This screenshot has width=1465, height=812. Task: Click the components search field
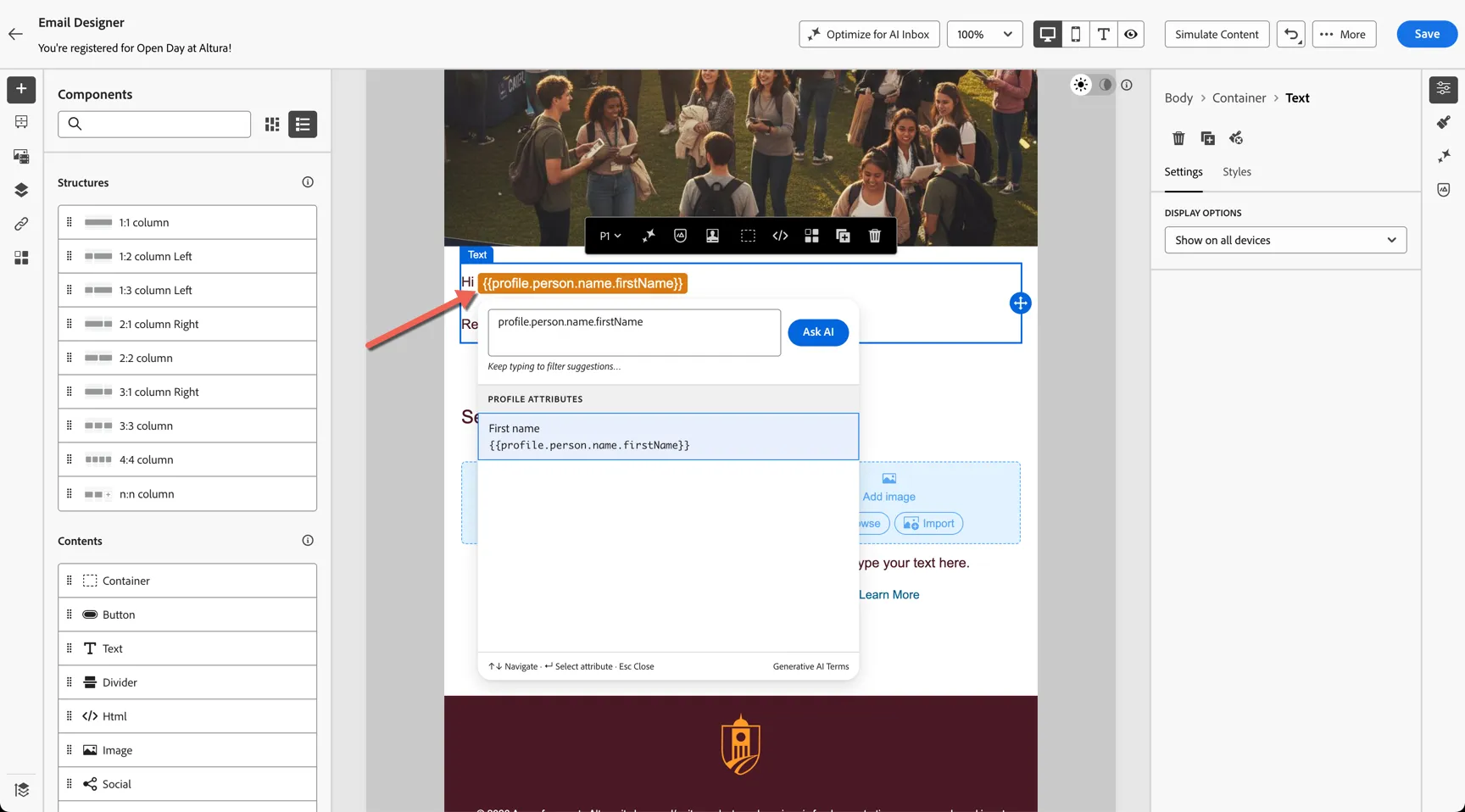point(154,125)
